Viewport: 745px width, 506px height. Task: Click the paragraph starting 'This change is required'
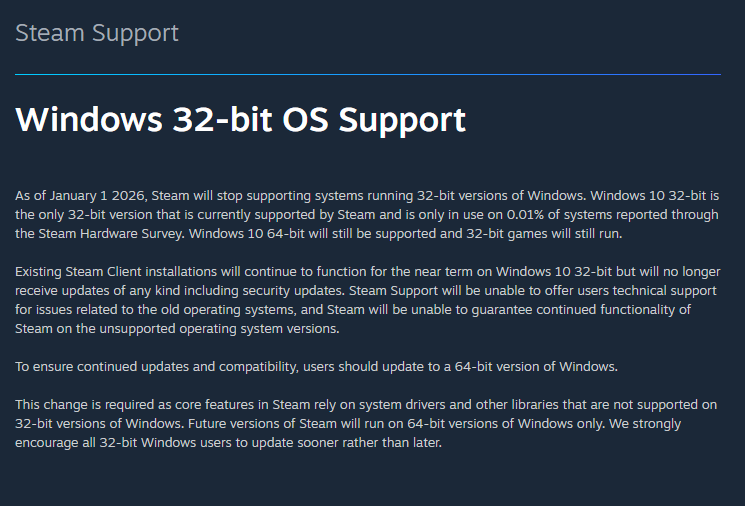[366, 424]
